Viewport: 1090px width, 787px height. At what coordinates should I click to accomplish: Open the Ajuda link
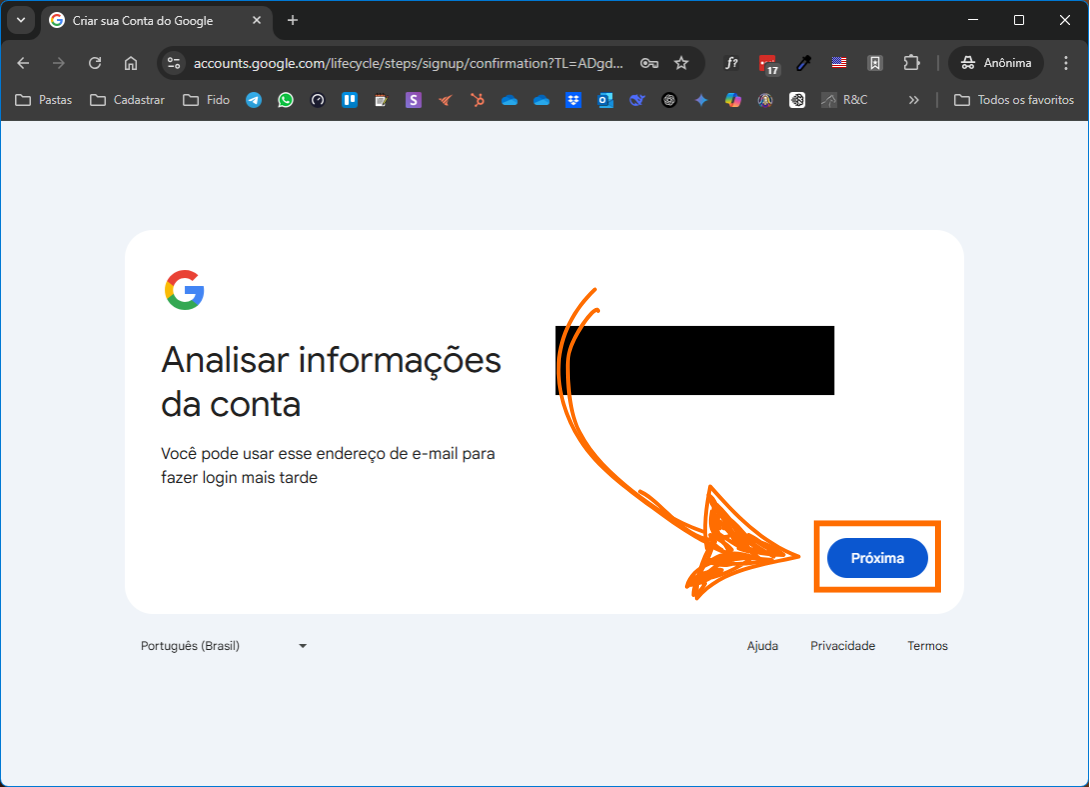tap(762, 646)
